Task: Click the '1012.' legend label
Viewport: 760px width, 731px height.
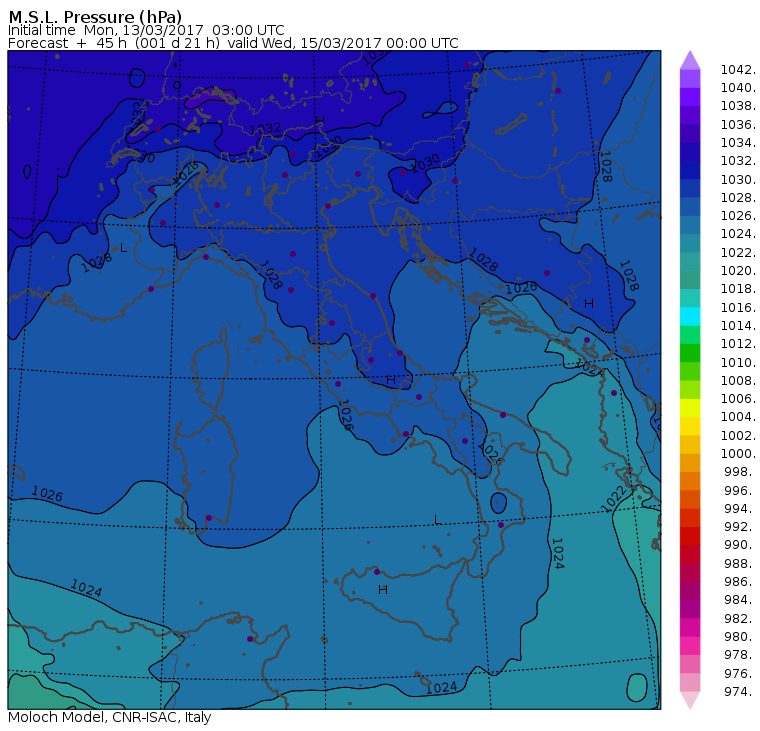Action: pos(738,344)
